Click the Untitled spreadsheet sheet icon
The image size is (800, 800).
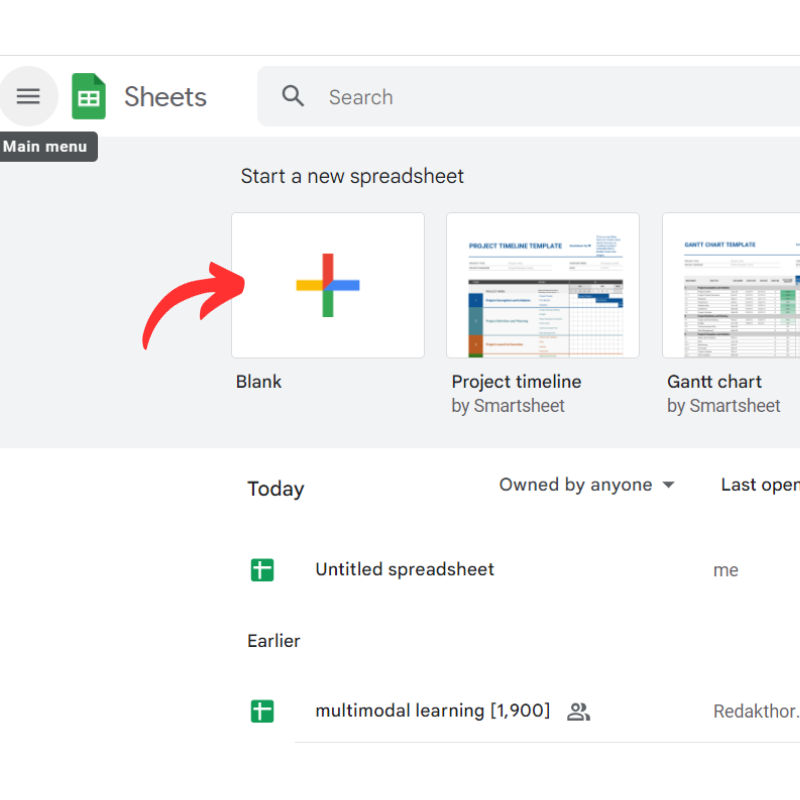click(x=262, y=570)
